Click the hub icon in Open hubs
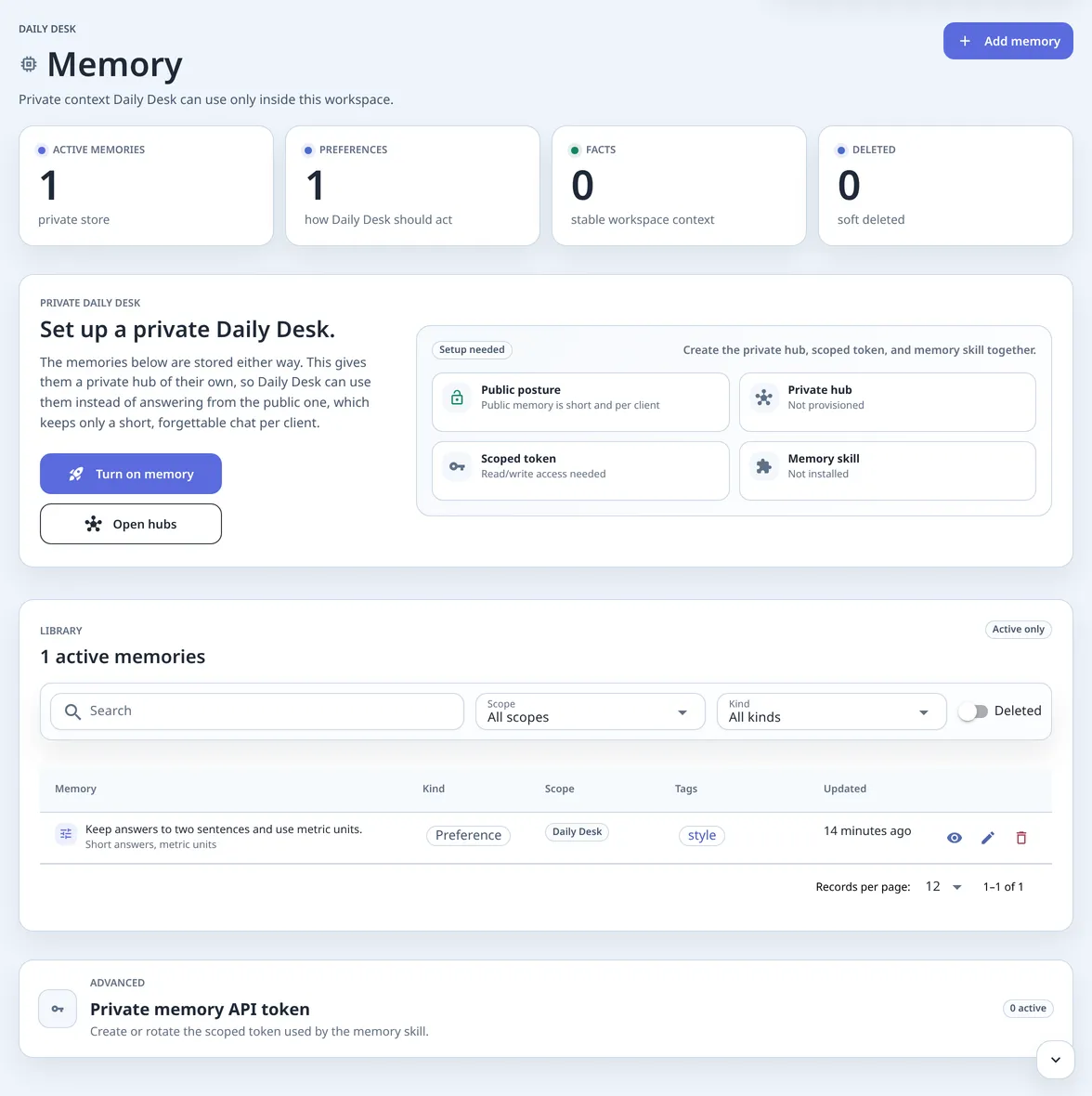Screen dimensions: 1092x1096 pos(94,524)
